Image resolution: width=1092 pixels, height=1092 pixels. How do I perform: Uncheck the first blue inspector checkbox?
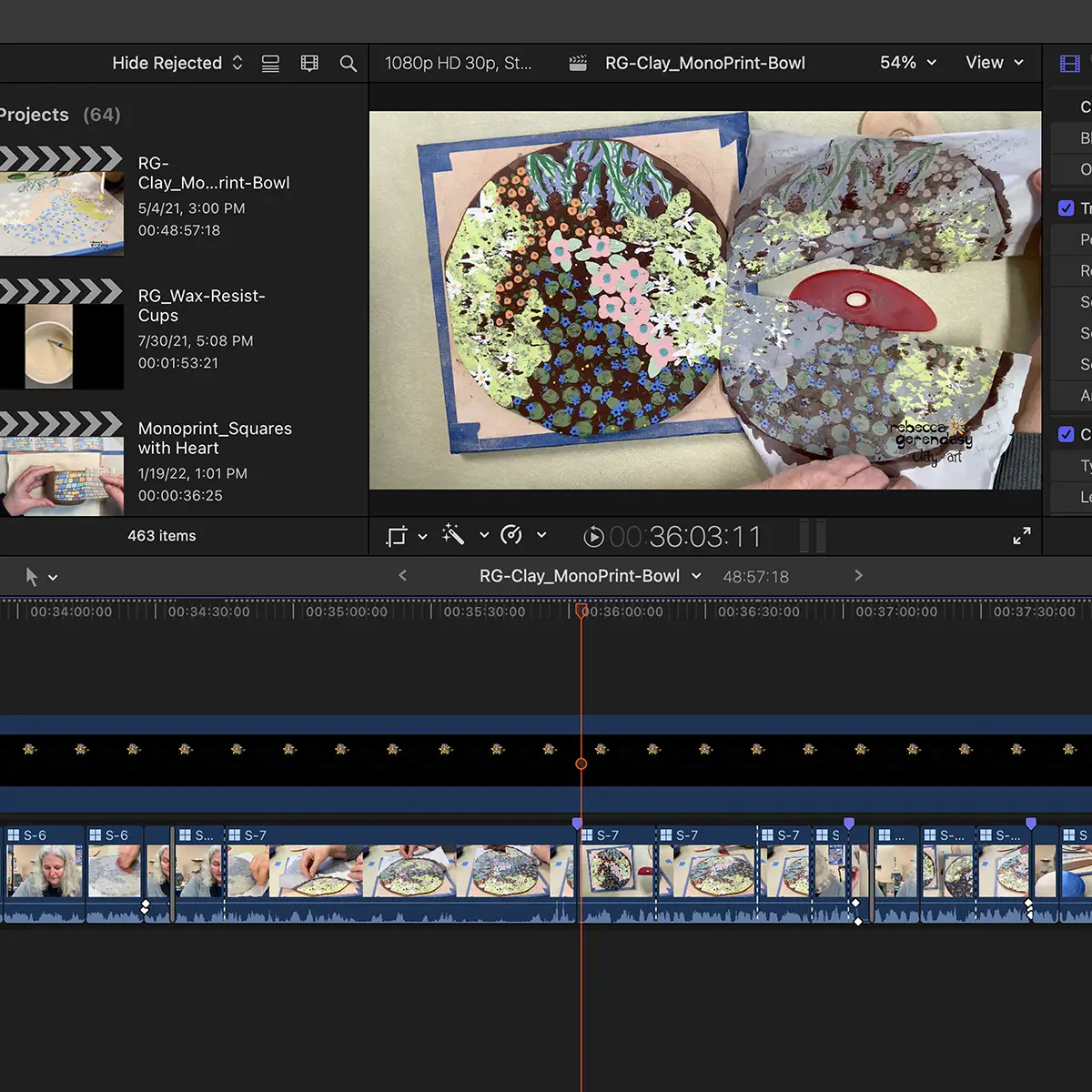point(1067,208)
